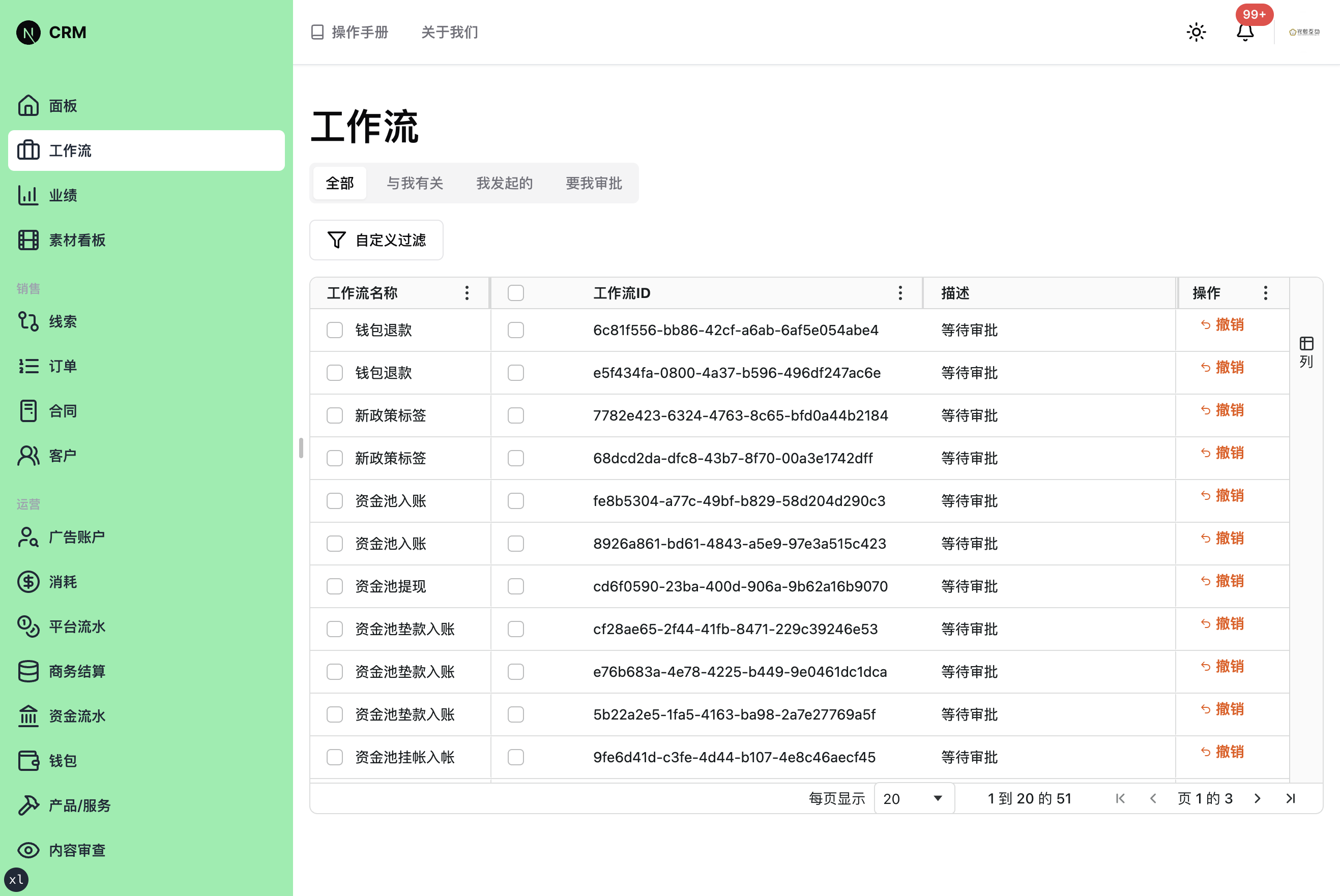Screen dimensions: 1340x896
Task: Open 内容审查 content review section
Action: click(x=28, y=850)
